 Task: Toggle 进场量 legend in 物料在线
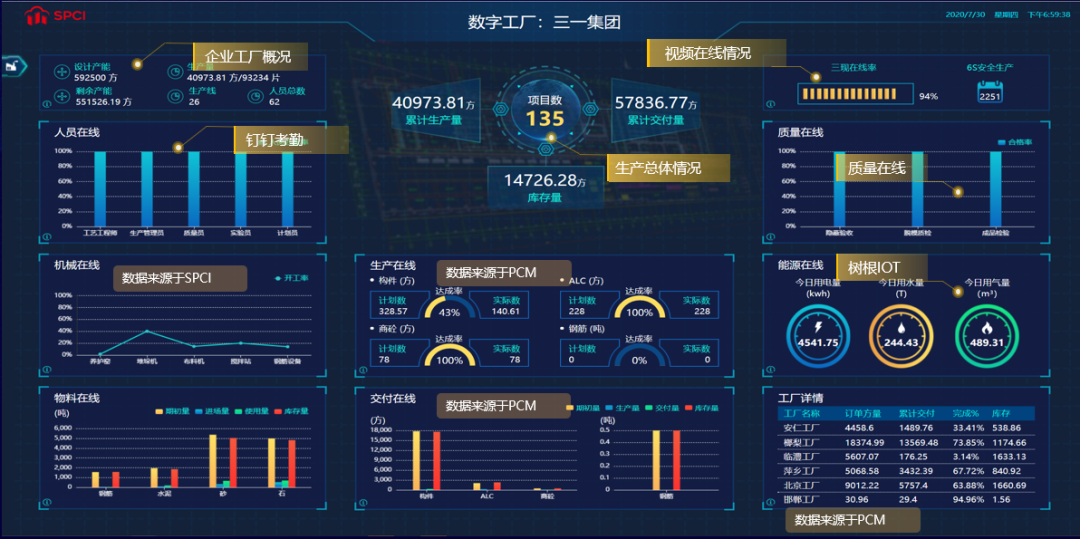click(211, 411)
